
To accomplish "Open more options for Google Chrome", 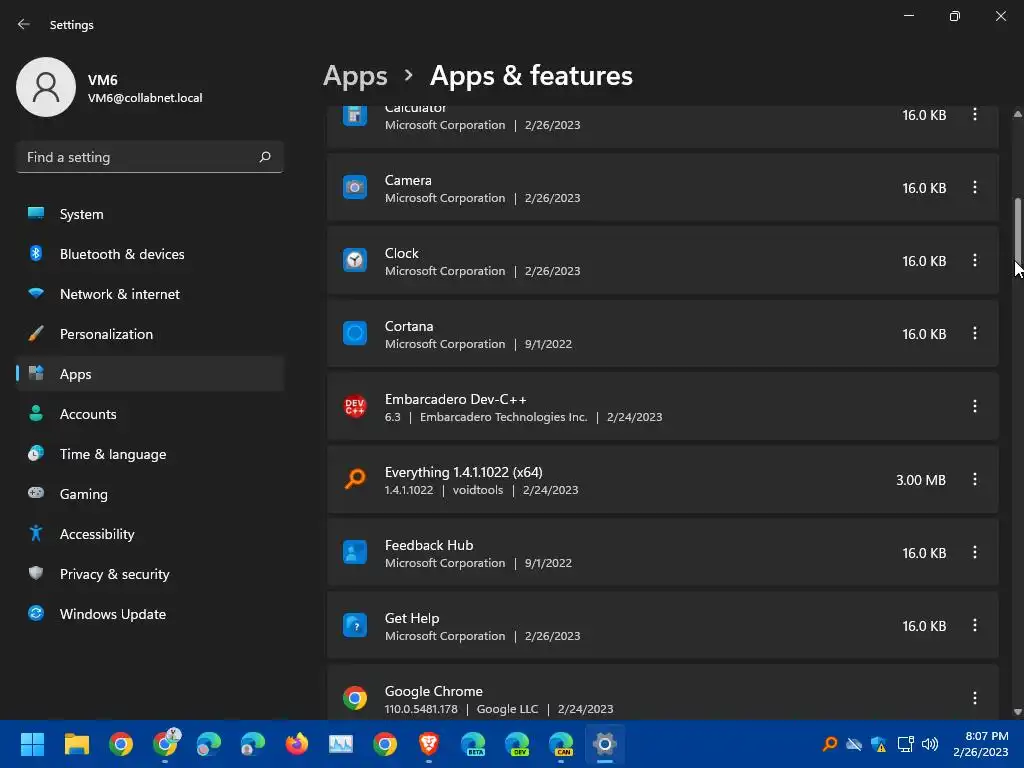I will (x=974, y=698).
